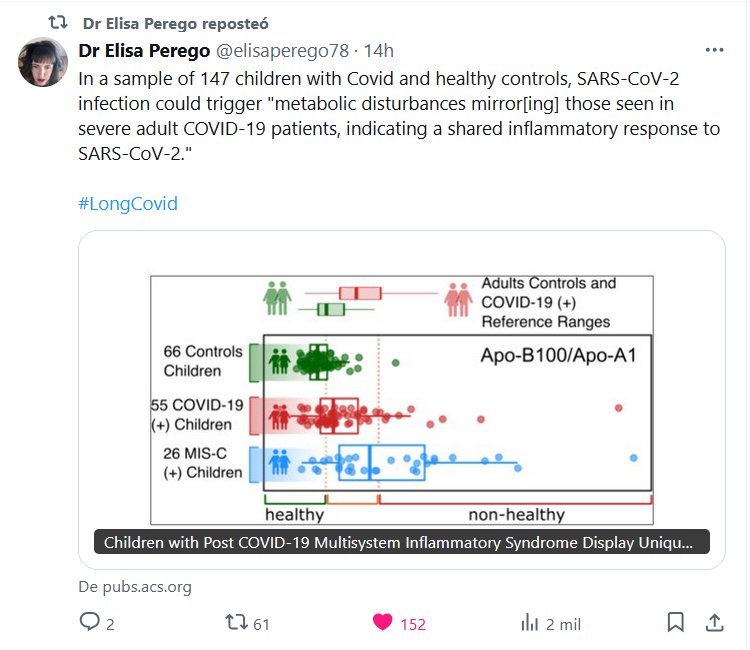Open the Dr Elisa Perego display name

pyautogui.click(x=144, y=50)
